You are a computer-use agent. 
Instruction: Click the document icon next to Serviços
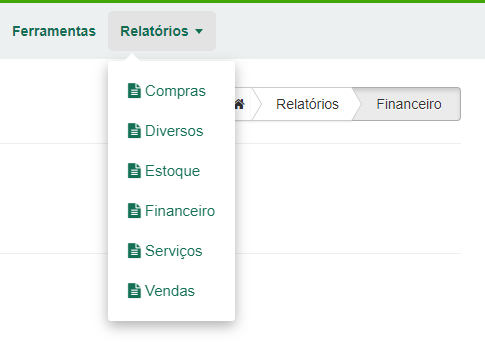tap(134, 251)
